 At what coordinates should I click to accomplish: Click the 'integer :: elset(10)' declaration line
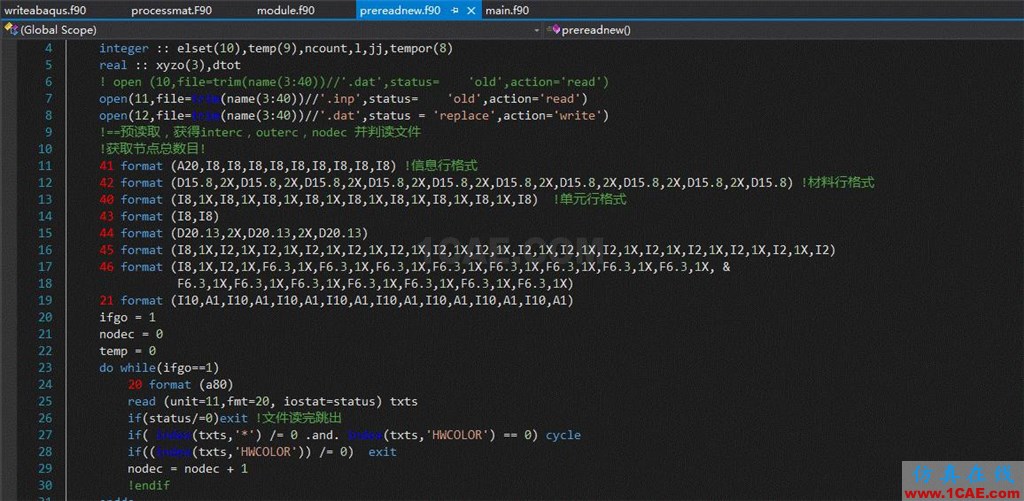point(276,48)
